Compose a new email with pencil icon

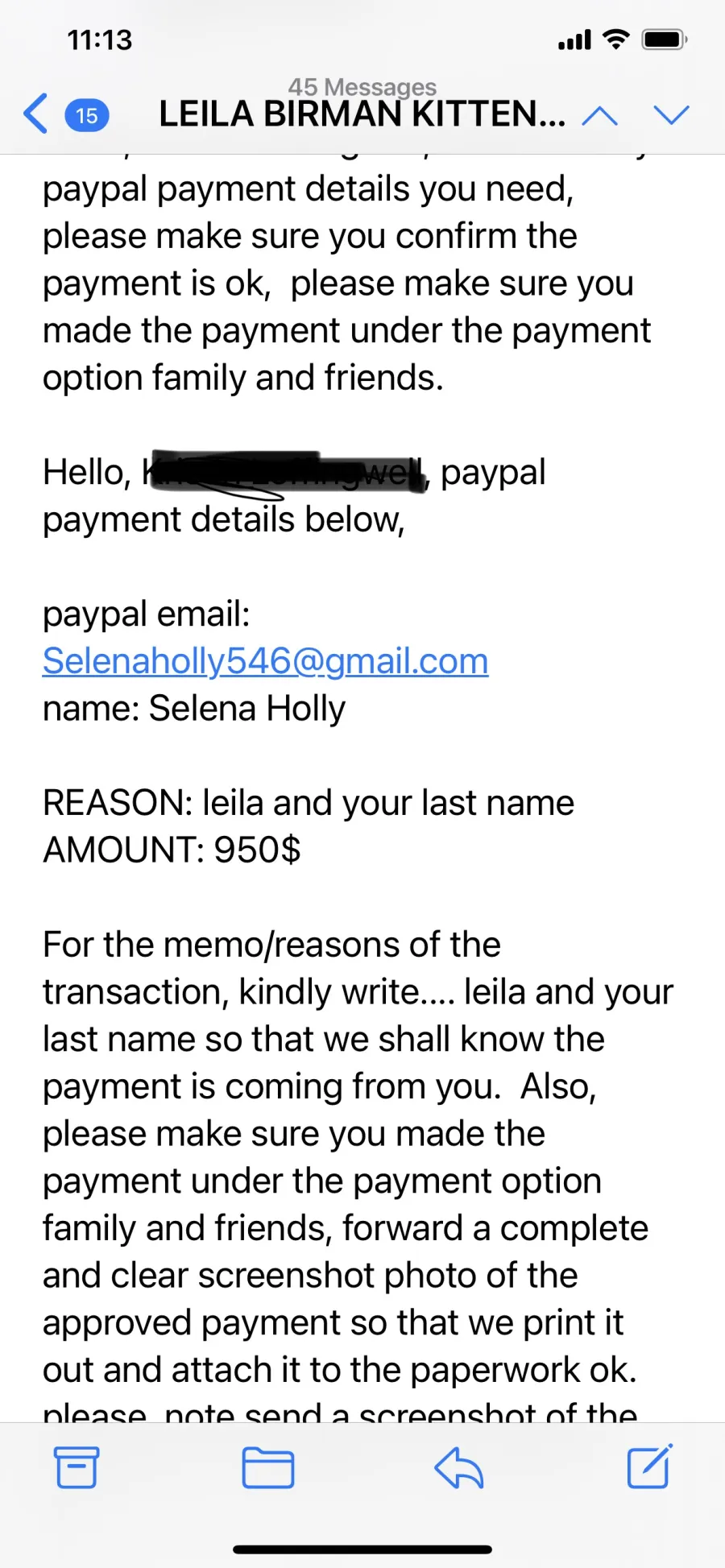(x=649, y=1467)
